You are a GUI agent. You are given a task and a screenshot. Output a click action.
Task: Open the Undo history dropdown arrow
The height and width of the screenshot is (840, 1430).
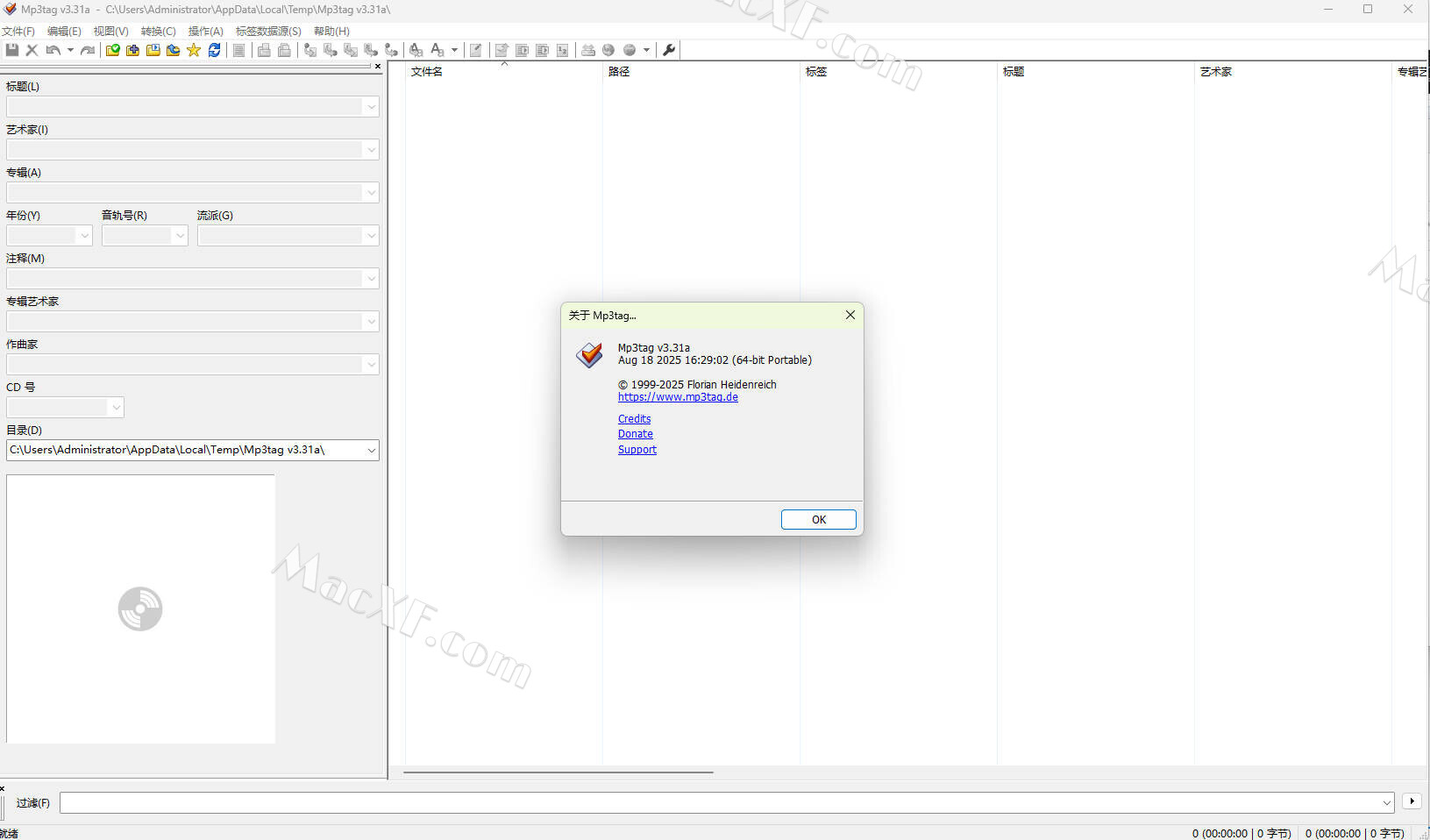point(70,50)
